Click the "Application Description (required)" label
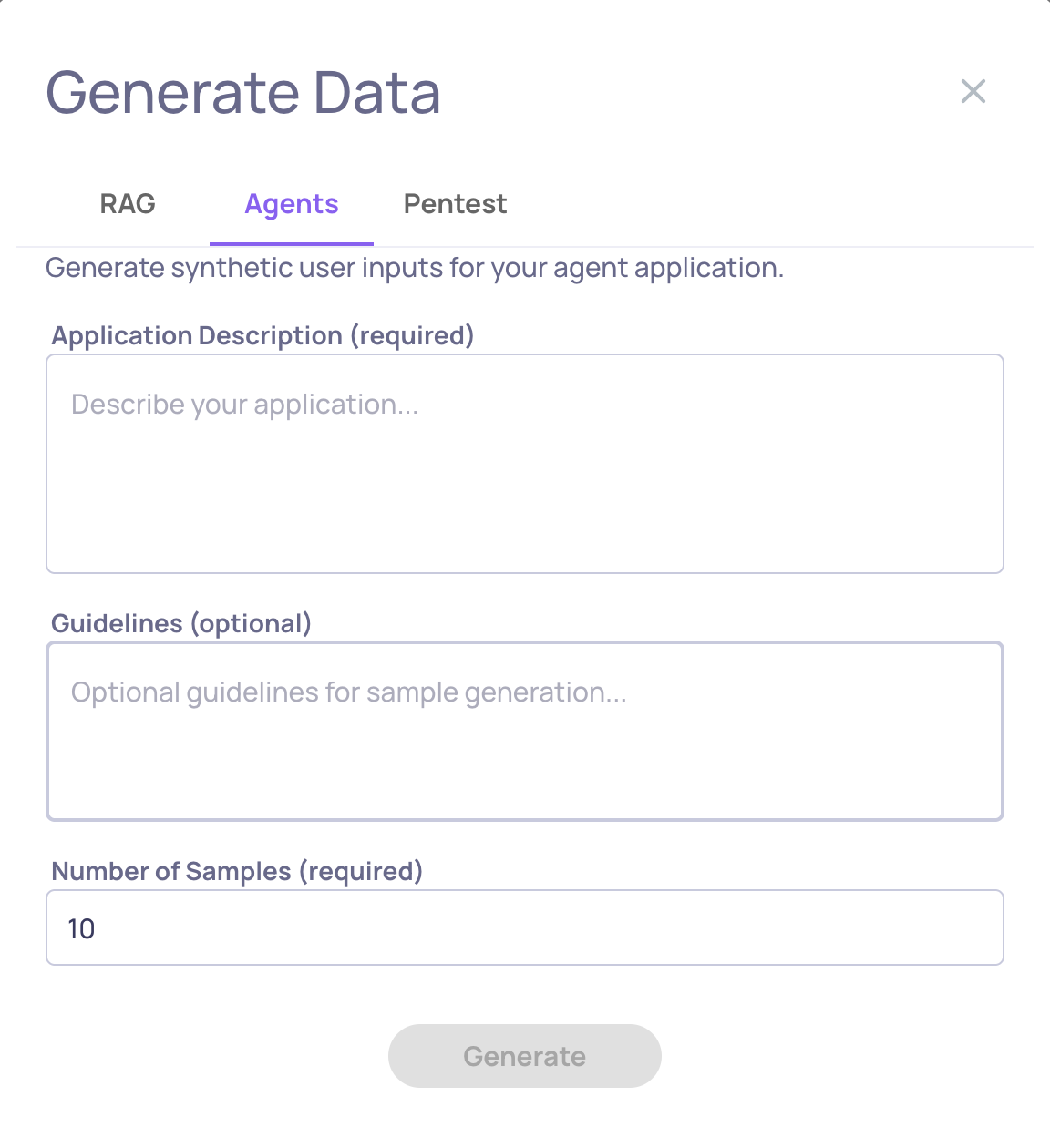The image size is (1050, 1148). [x=262, y=335]
